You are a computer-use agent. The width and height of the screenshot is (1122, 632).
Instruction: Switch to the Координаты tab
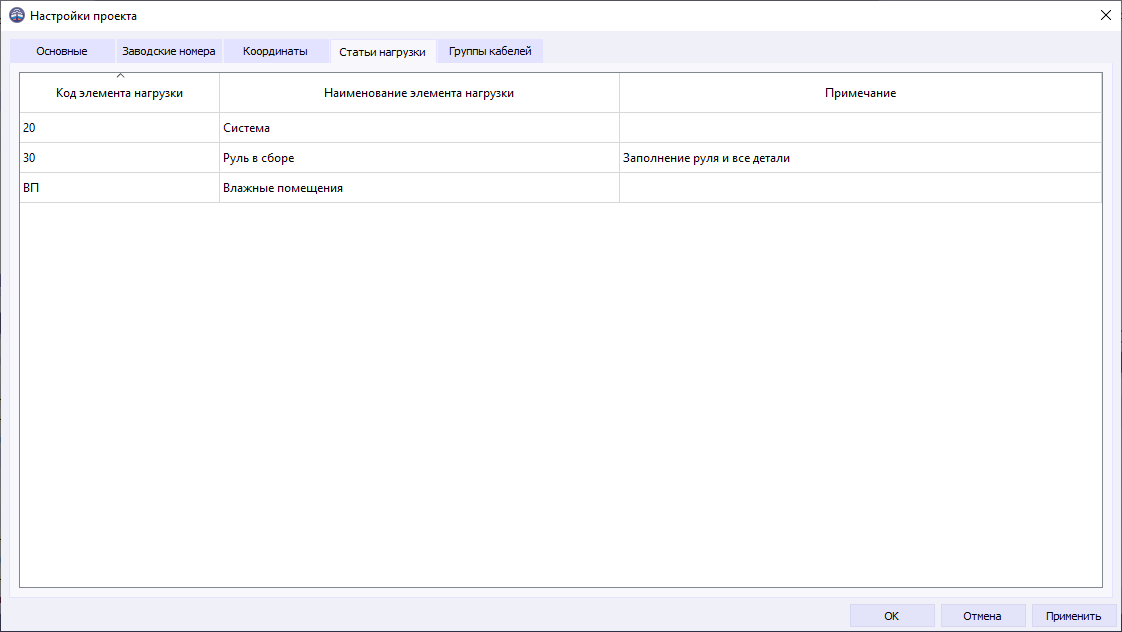(275, 50)
